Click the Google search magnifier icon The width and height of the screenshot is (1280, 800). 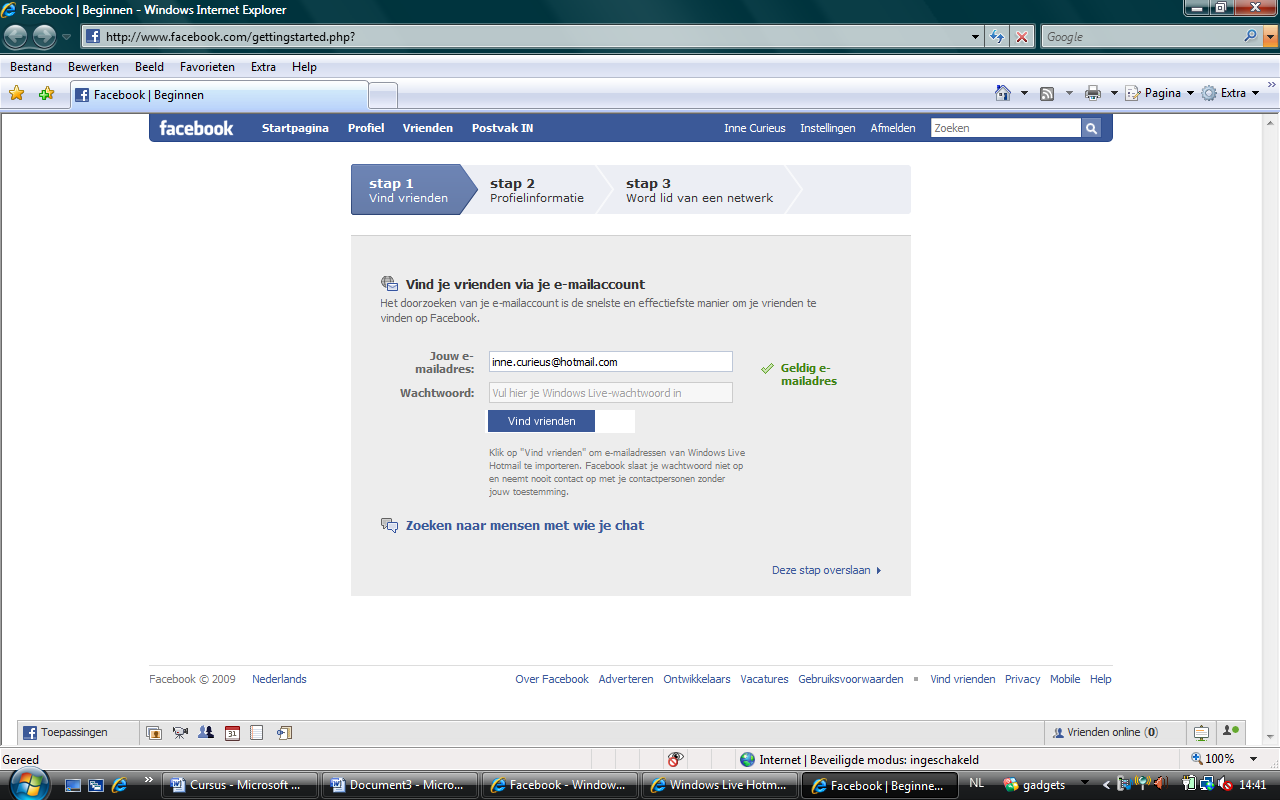(x=1250, y=36)
